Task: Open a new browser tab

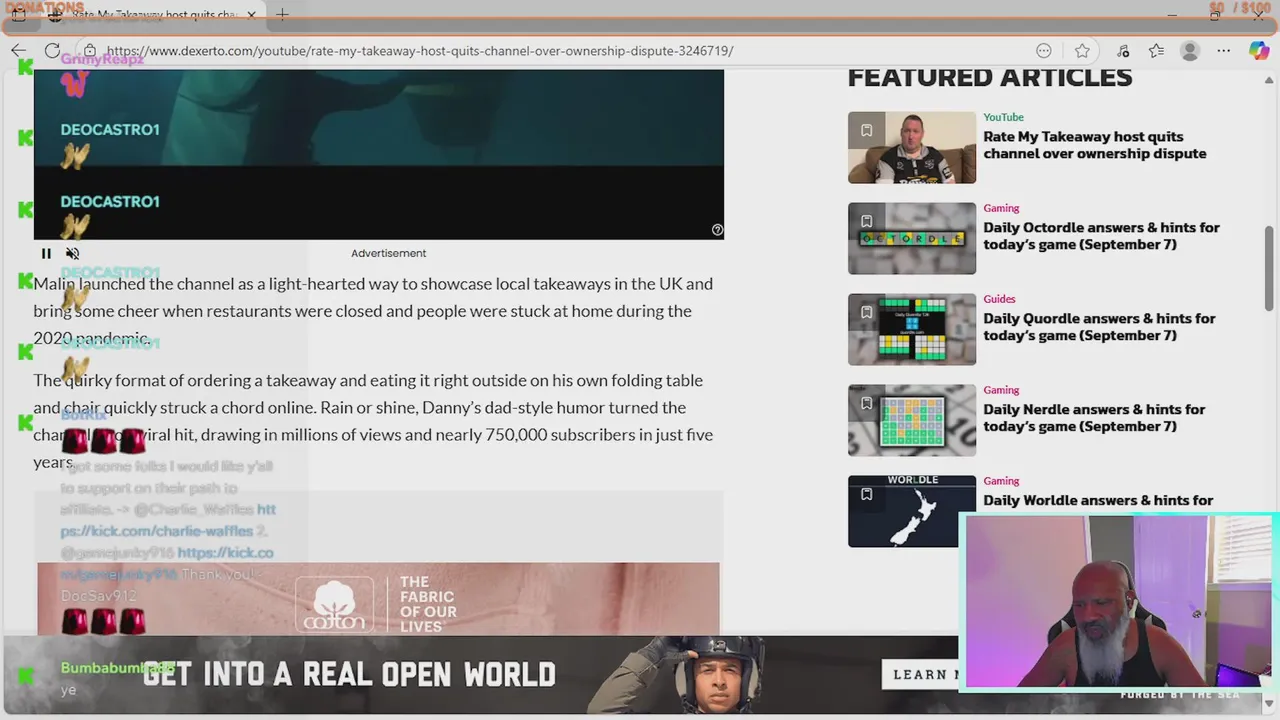Action: [x=282, y=15]
